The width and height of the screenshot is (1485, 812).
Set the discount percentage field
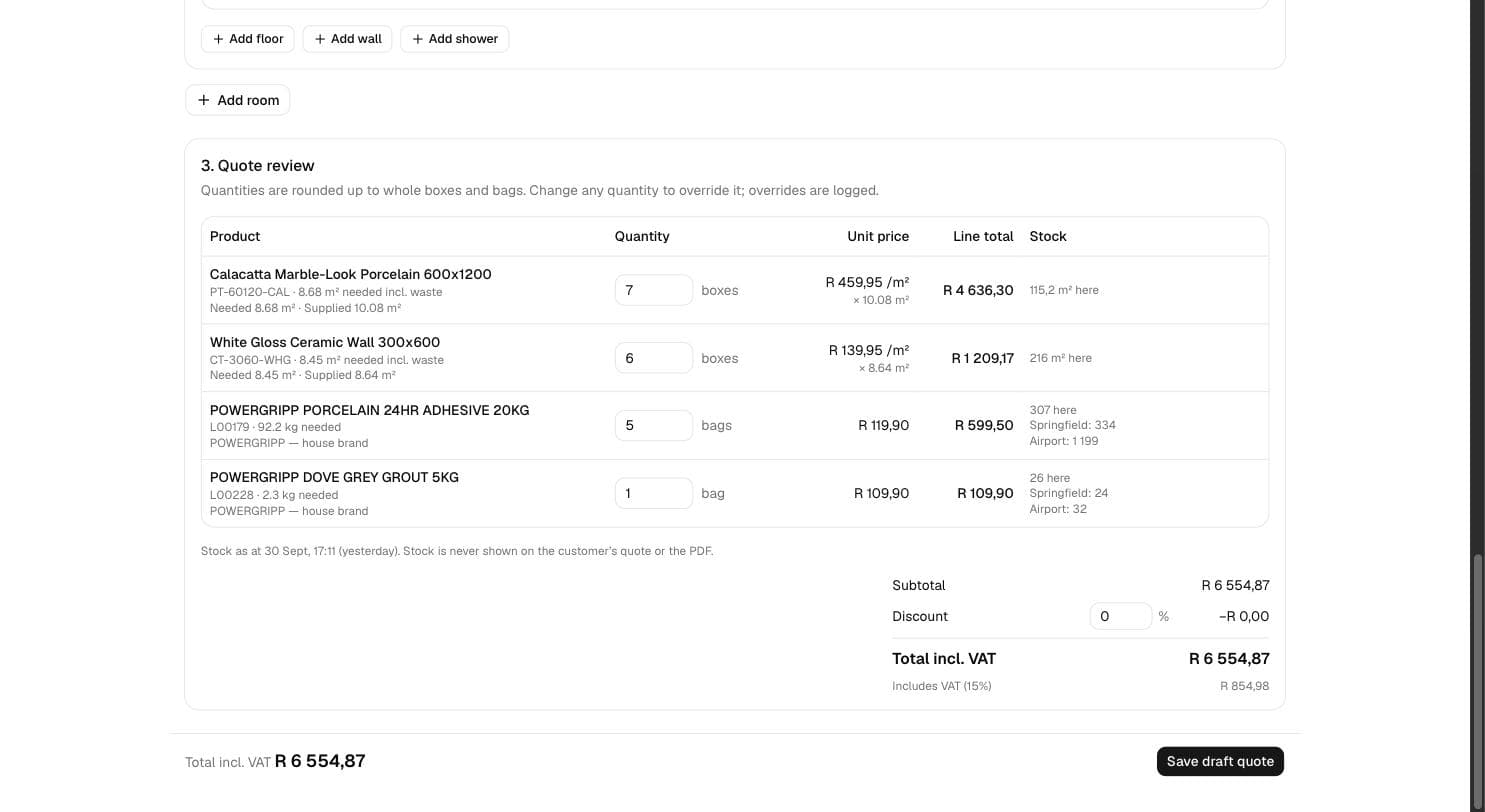[x=1121, y=616]
